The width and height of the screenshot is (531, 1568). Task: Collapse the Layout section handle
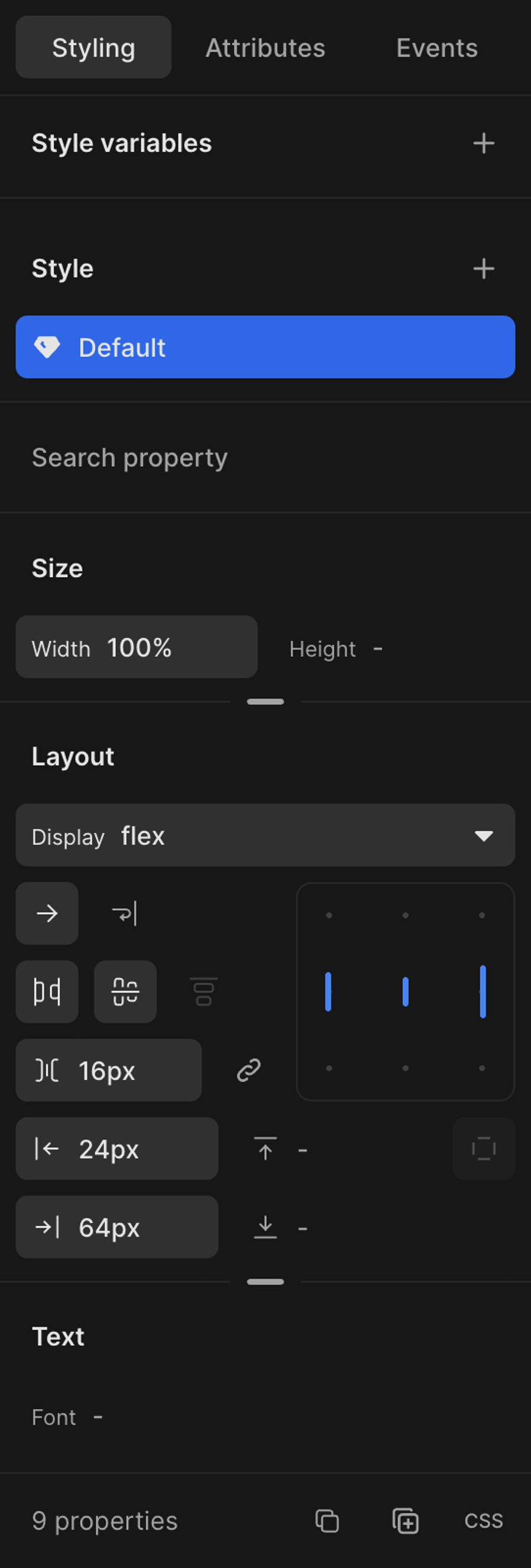265,1282
